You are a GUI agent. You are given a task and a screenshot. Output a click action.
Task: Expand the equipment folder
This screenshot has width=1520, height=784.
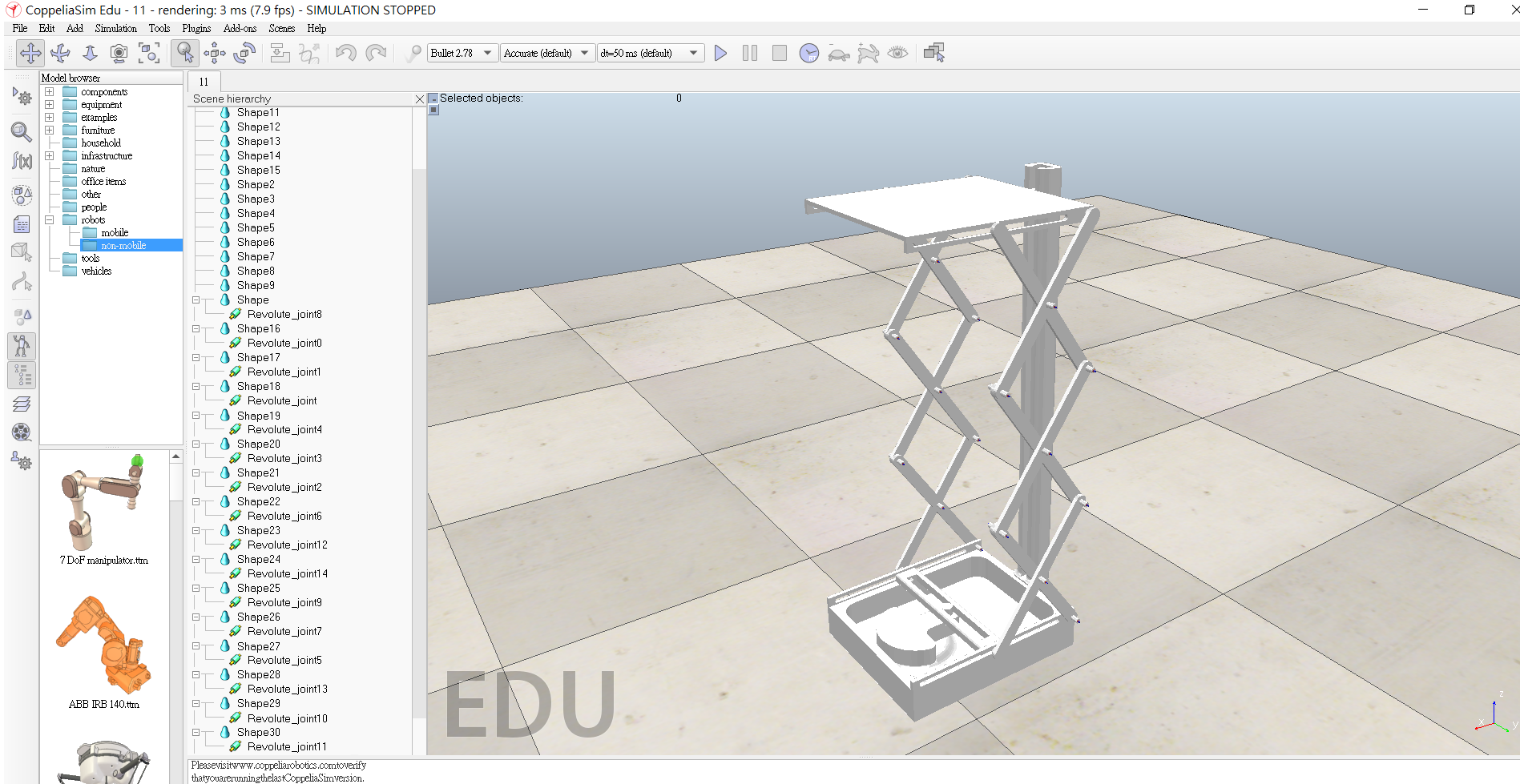49,105
